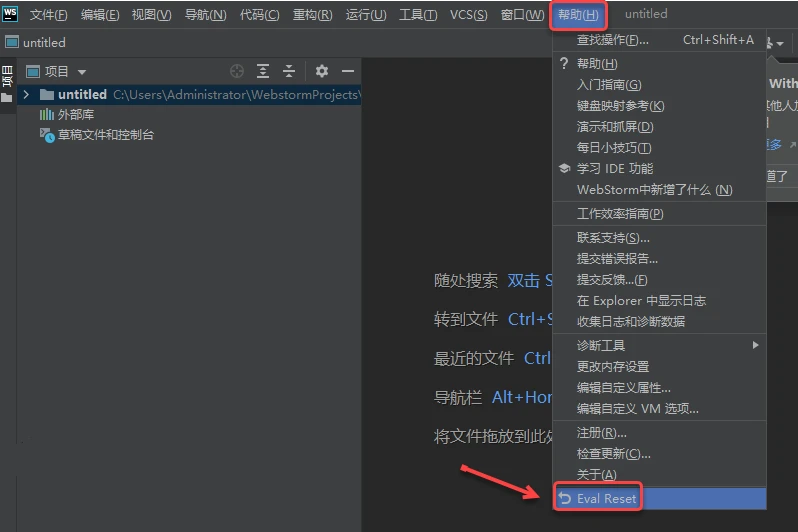Screen dimensions: 798x532
Task: Choose 联系支持(S)... menu entry
Action: pos(660,238)
